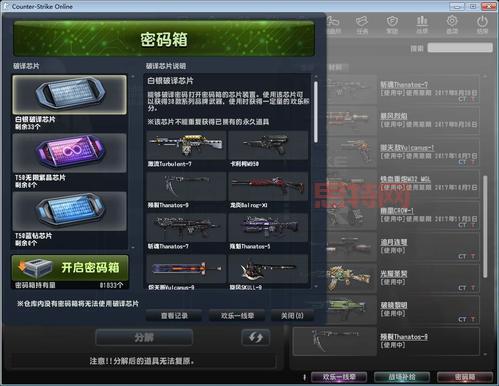499x386 pixels.
Task: Click the Vulcanus-9 sword thumbnail
Action: point(186,269)
